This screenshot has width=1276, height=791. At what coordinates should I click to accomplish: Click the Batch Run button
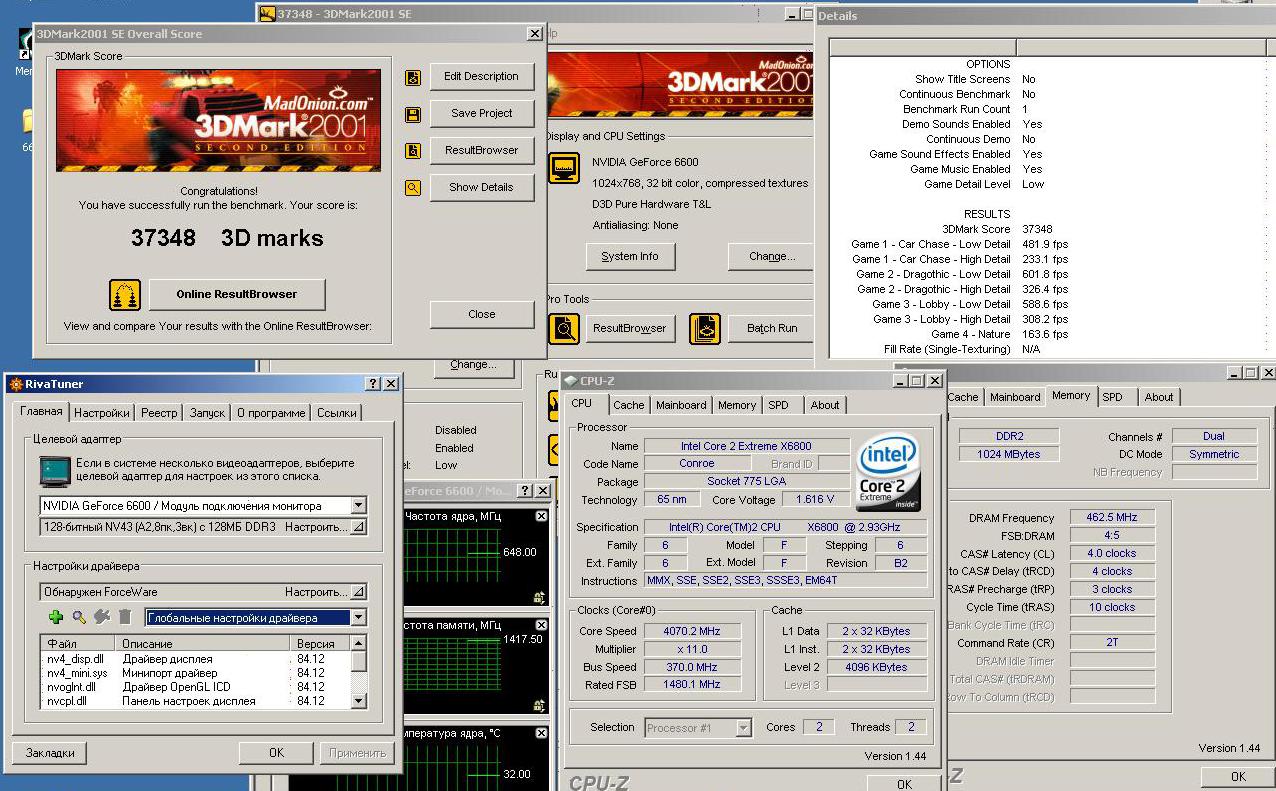pyautogui.click(x=772, y=328)
